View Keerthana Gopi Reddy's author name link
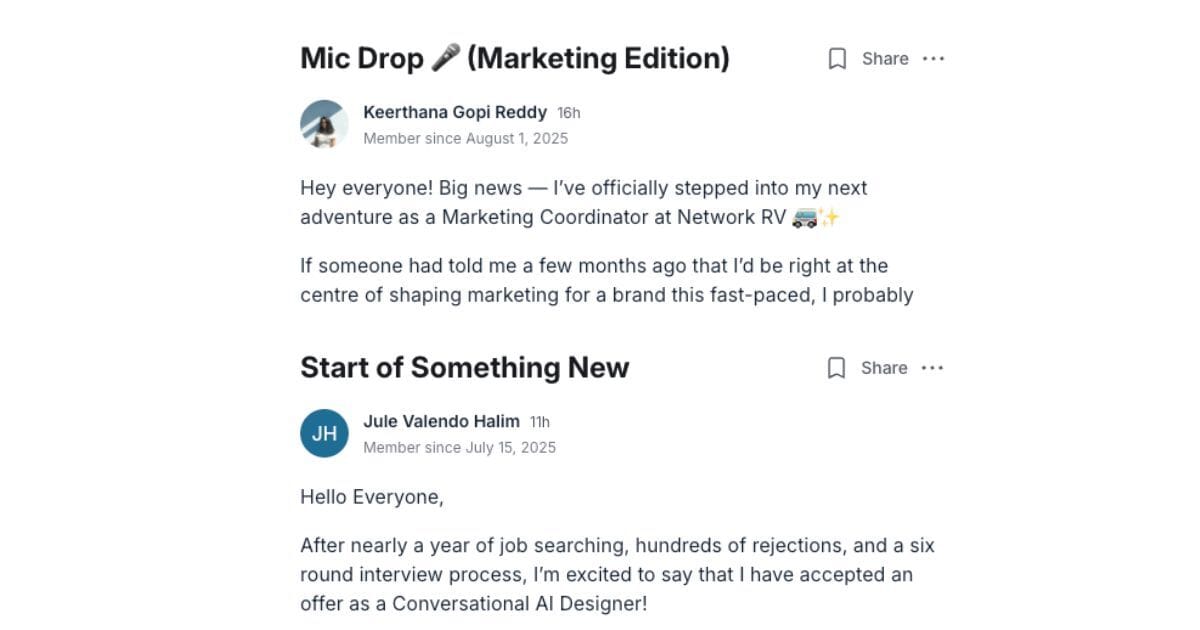Screen dimensions: 1200x630 [x=455, y=112]
